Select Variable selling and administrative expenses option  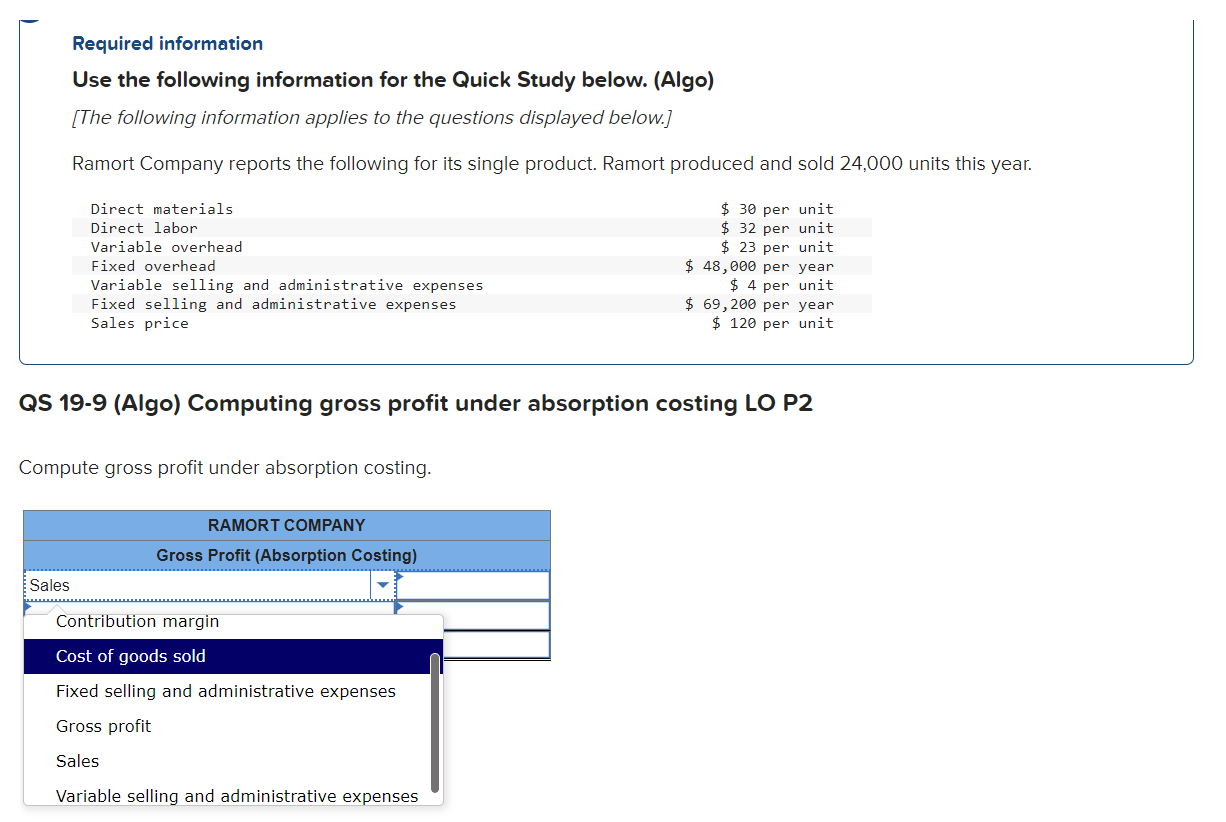237,796
